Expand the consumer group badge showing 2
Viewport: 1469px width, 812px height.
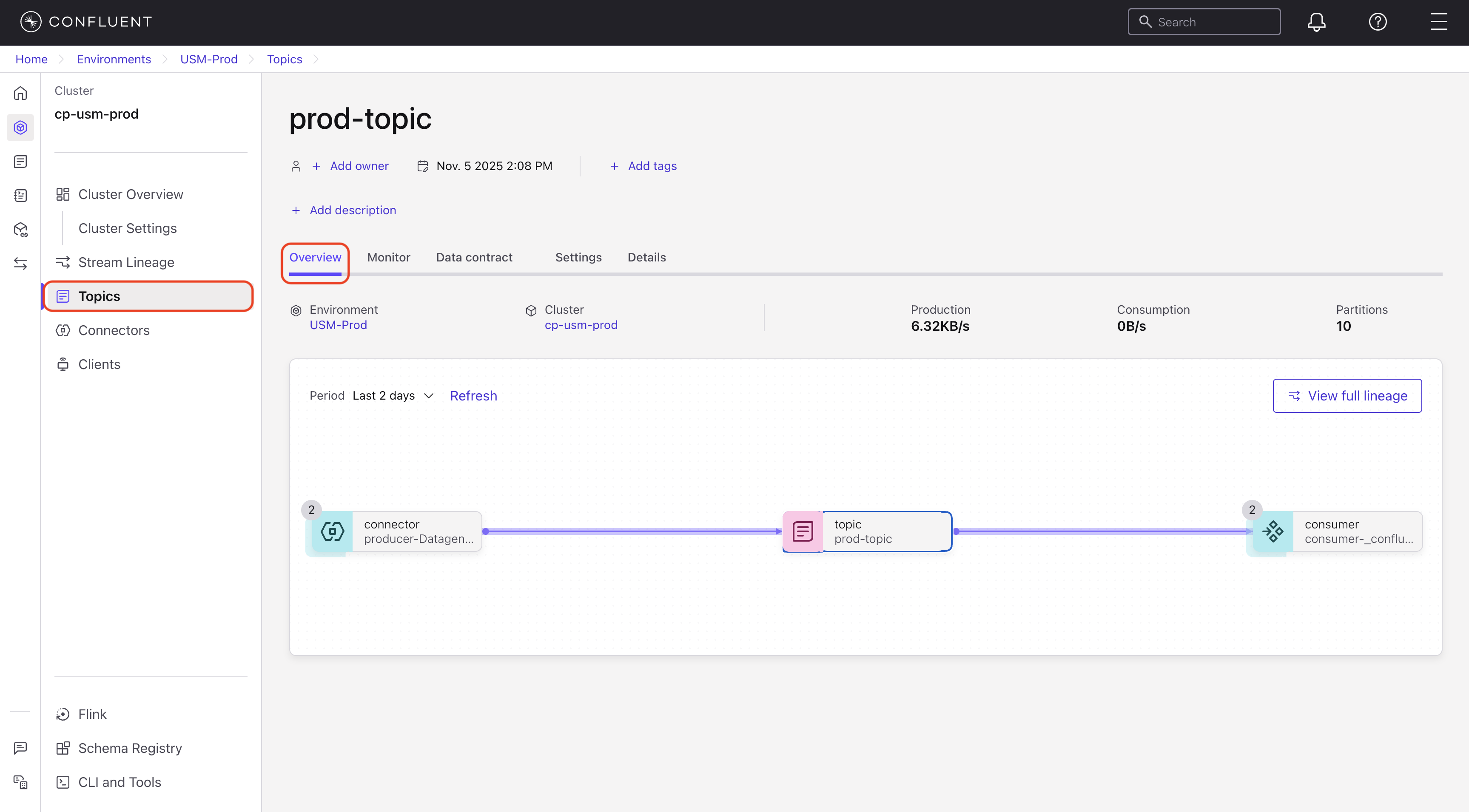point(1252,510)
